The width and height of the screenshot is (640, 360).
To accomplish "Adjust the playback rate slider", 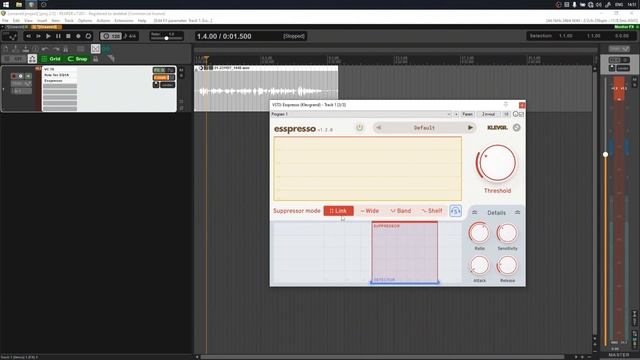I will click(166, 38).
